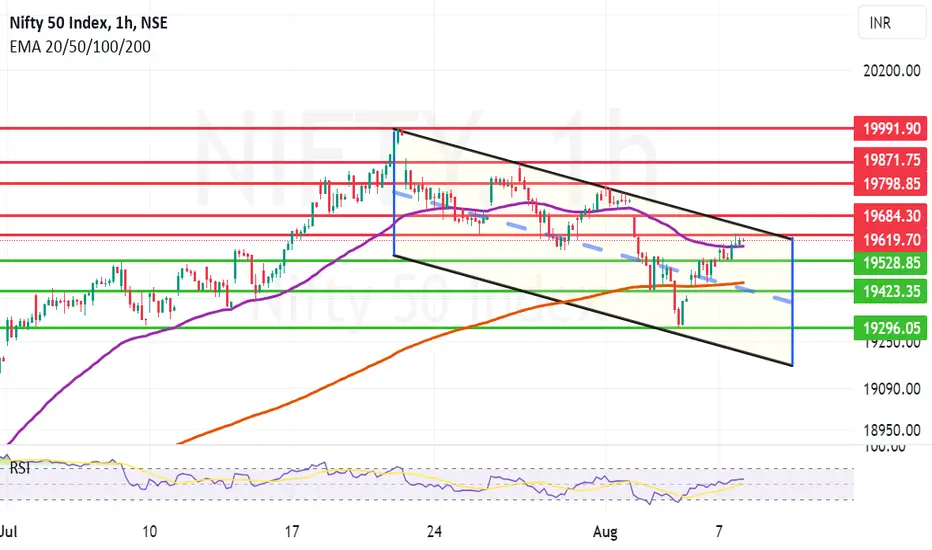Image resolution: width=932 pixels, height=550 pixels.
Task: Select the vertical blue line at channel's right end
Action: click(x=793, y=301)
